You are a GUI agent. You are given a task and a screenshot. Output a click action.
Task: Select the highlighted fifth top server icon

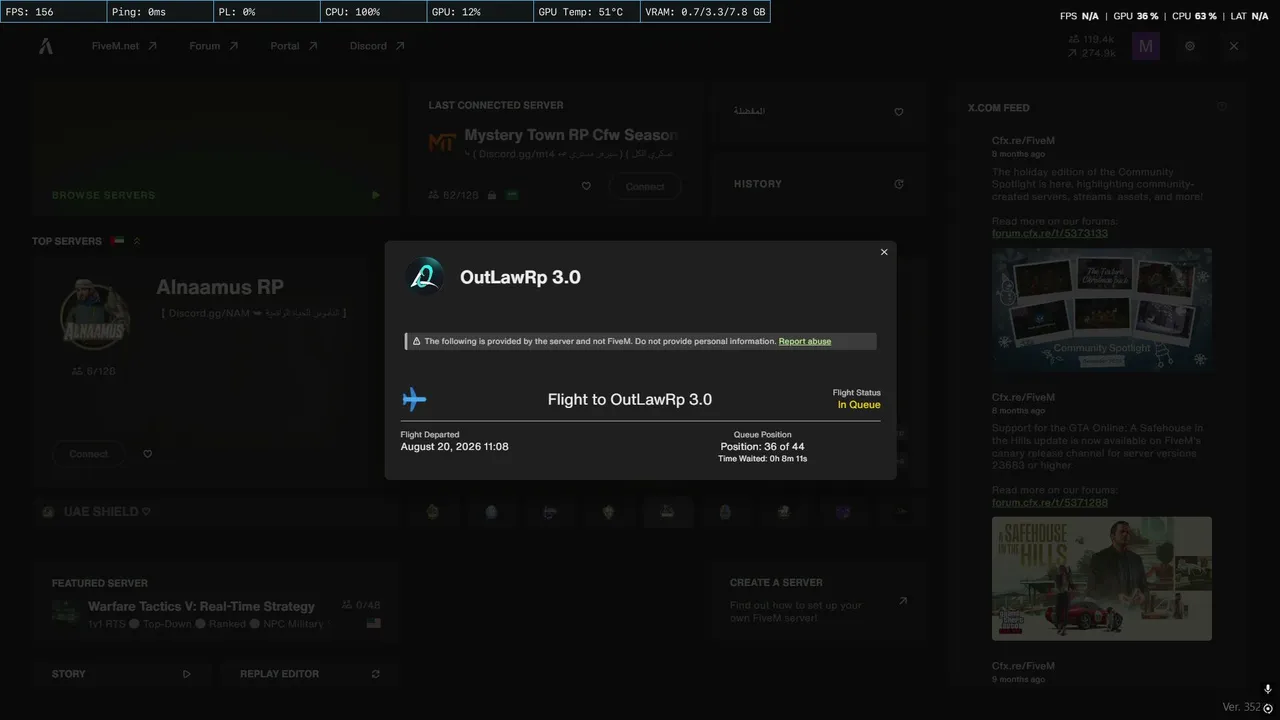click(667, 512)
